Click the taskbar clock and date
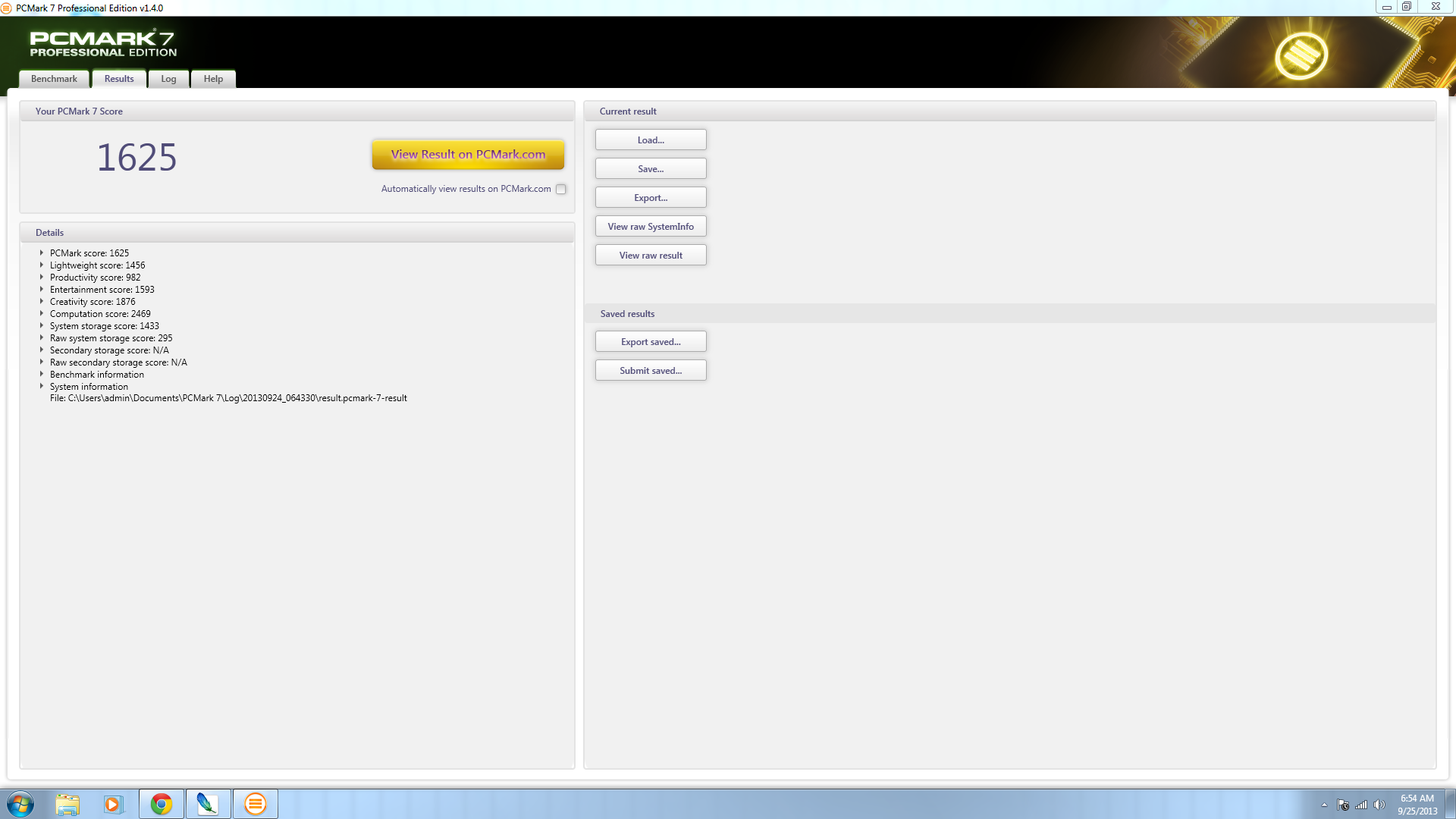 coord(1417,805)
